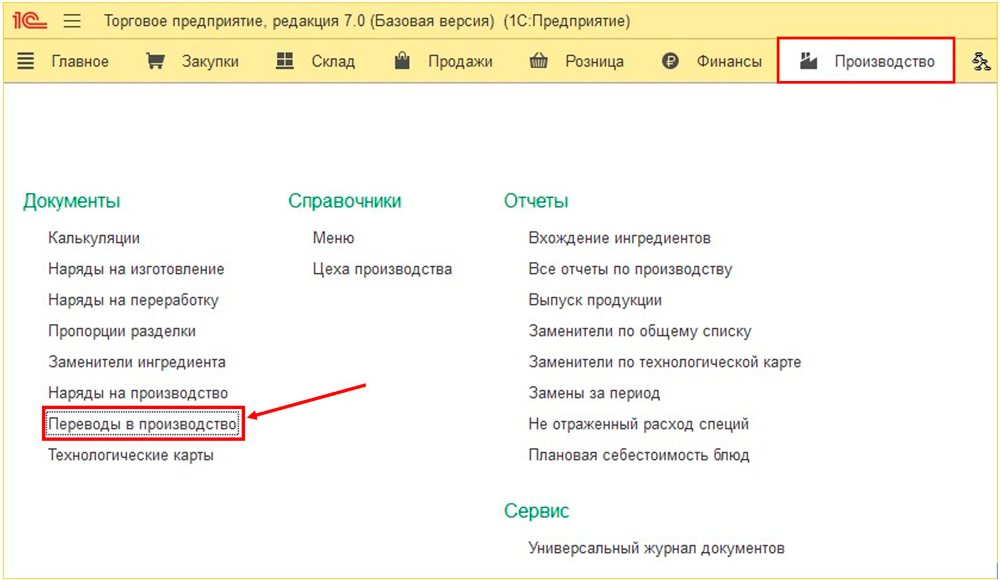Open Наряды на изготовление

pos(136,269)
